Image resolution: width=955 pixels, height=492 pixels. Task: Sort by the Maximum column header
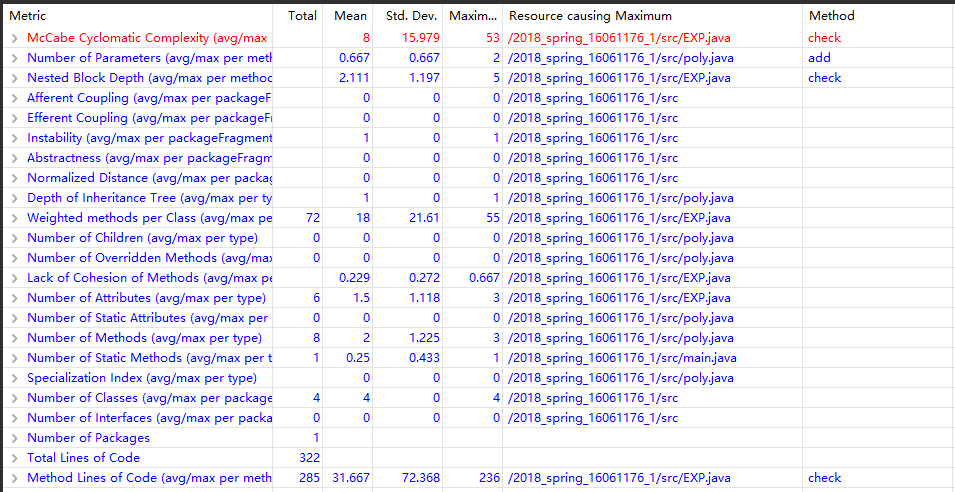[x=473, y=16]
